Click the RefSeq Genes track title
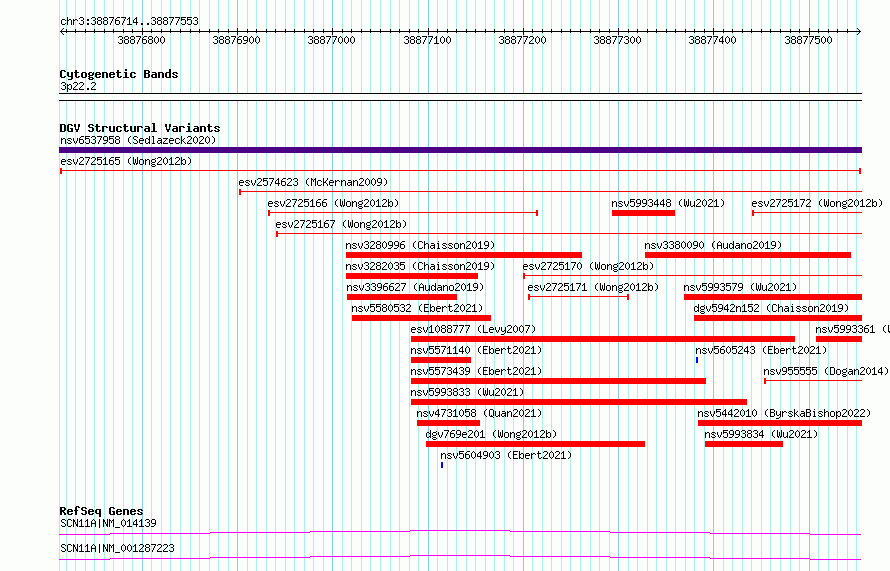Viewport: 890px width, 571px height. pos(101,511)
